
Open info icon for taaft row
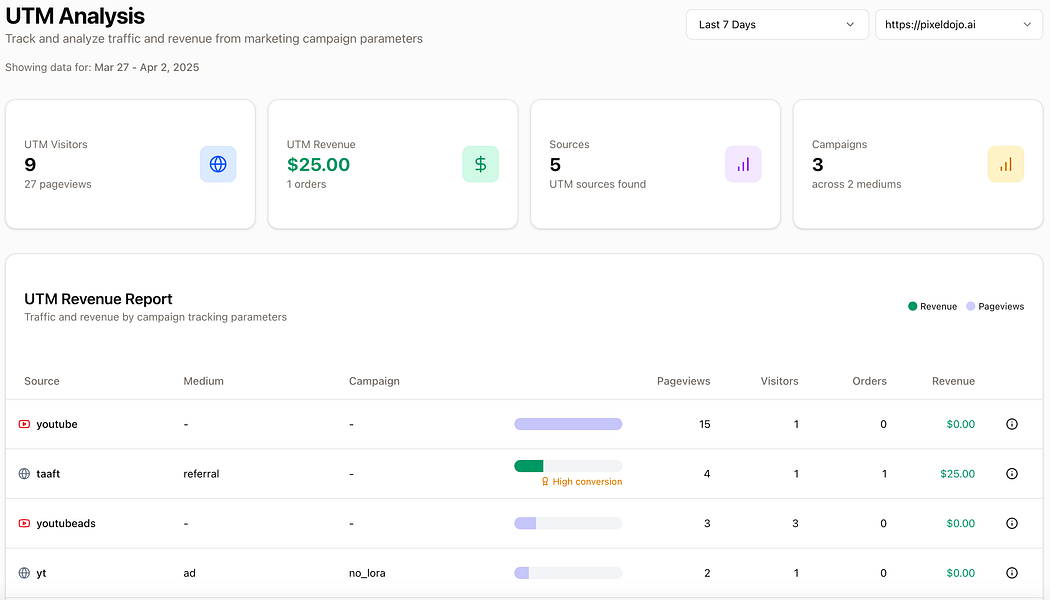pyautogui.click(x=1011, y=474)
